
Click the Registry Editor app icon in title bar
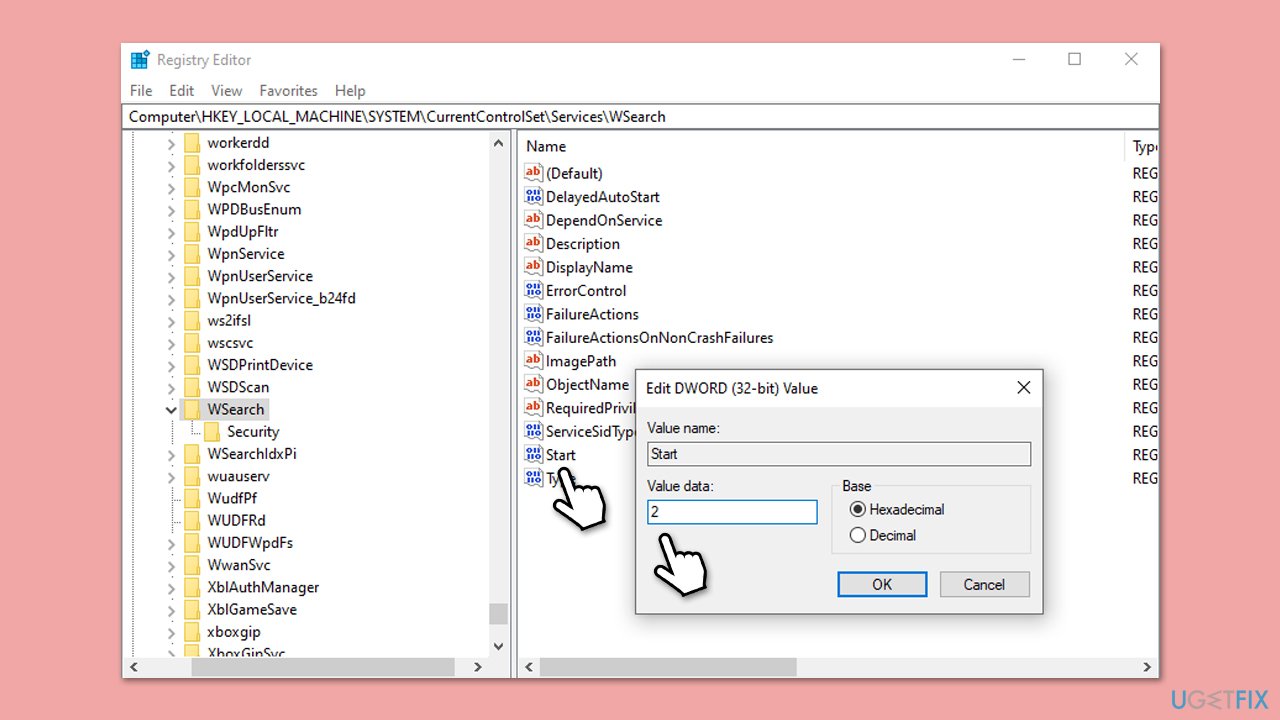(x=140, y=60)
